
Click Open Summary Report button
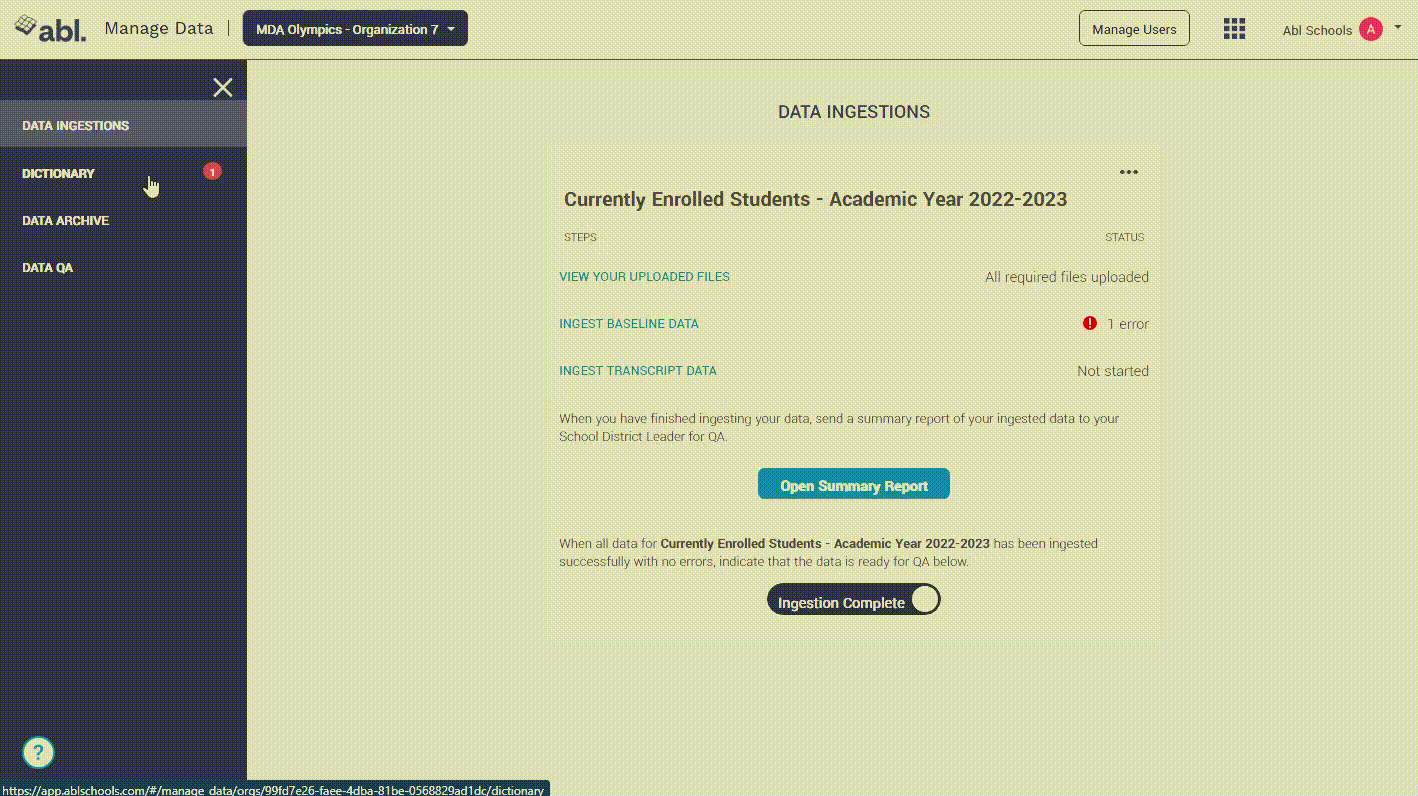tap(854, 485)
